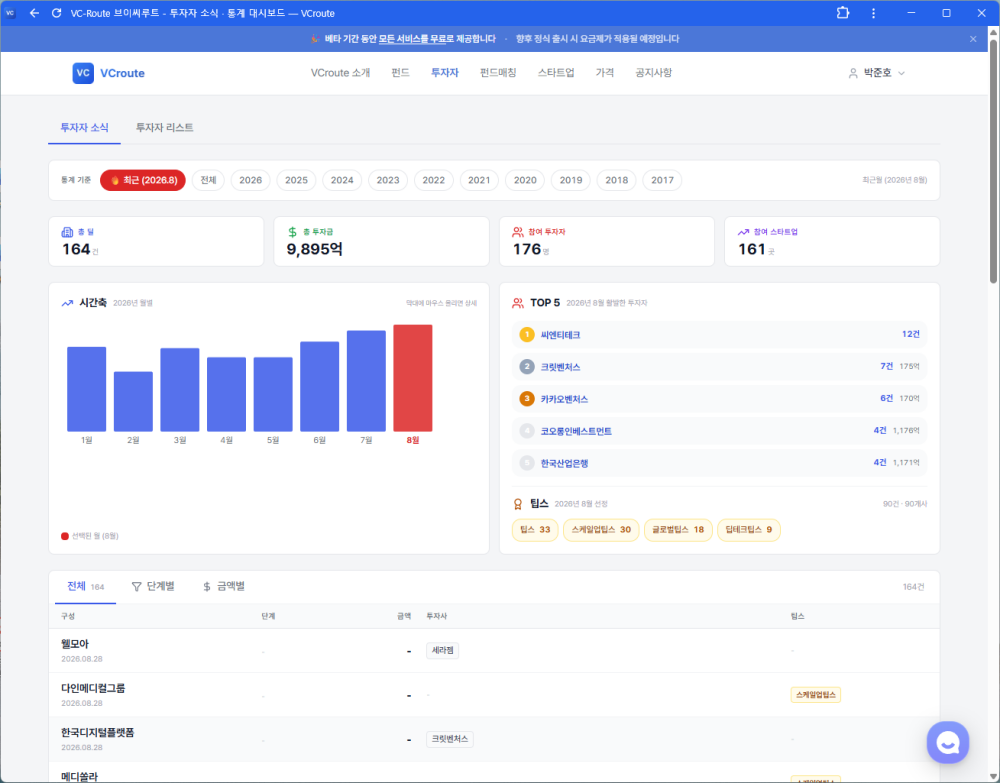The image size is (1000, 783).
Task: Switch to the 금액별 tab
Action: click(224, 587)
